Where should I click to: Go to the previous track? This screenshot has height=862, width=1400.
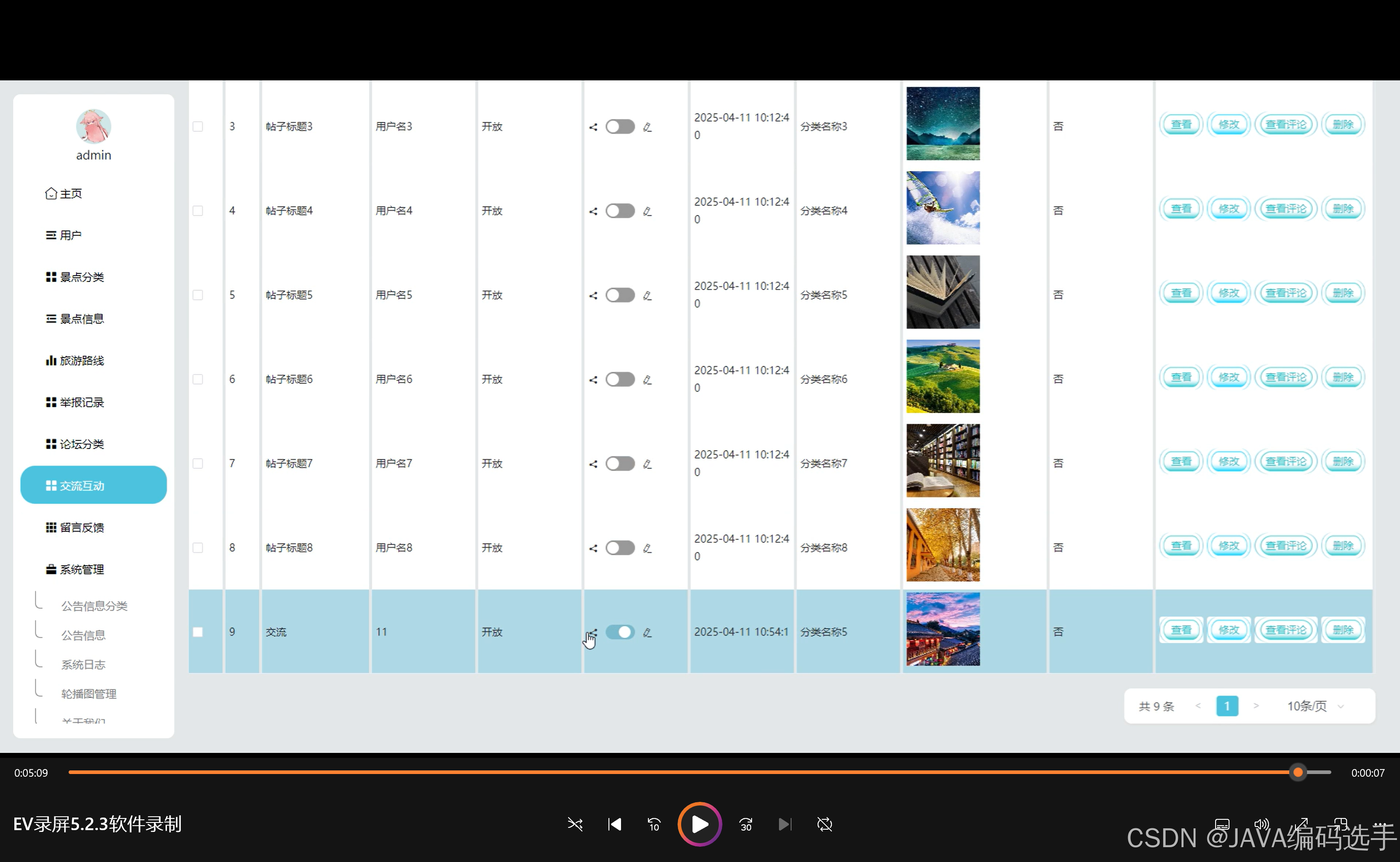(x=614, y=824)
